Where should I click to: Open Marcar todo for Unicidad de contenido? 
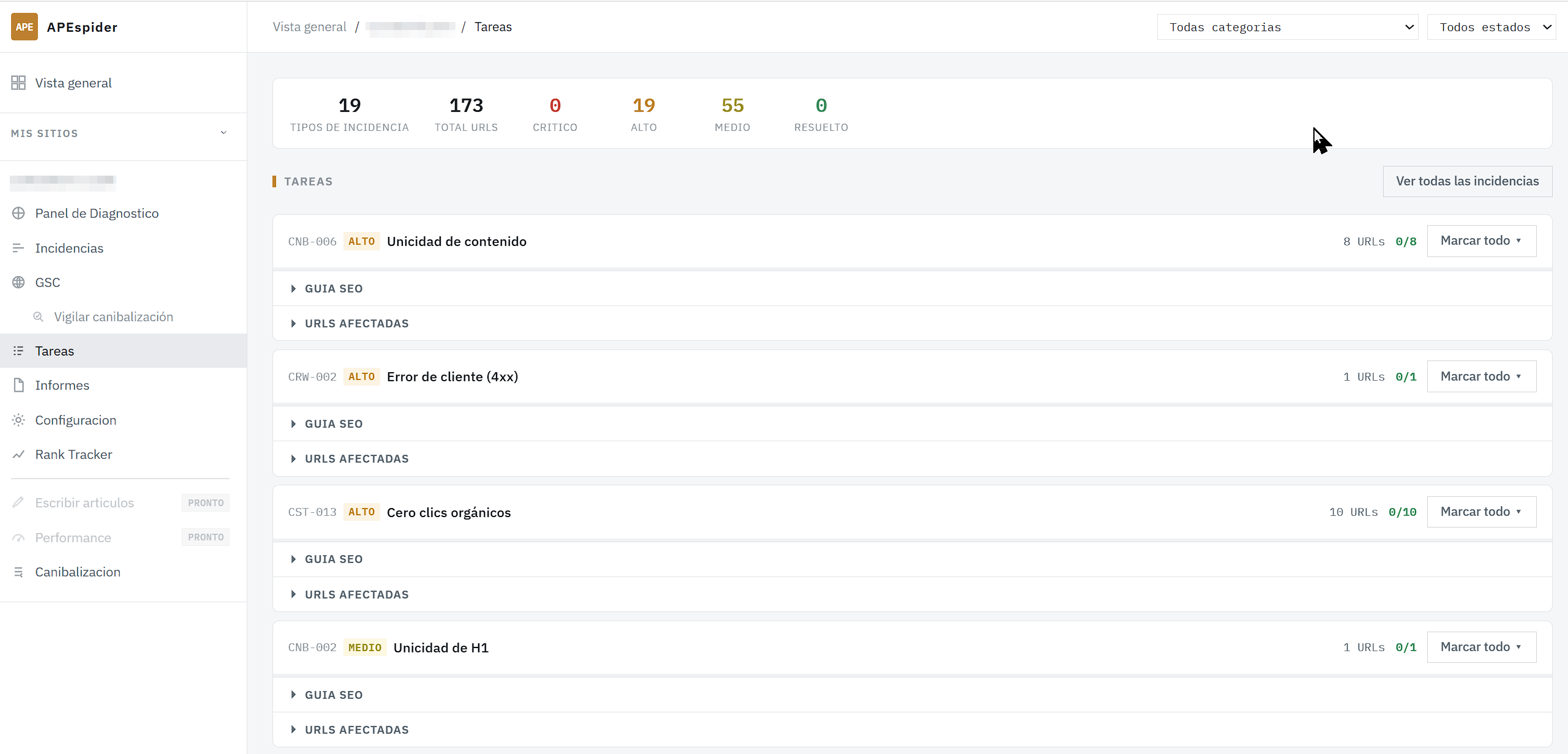[x=1481, y=241]
